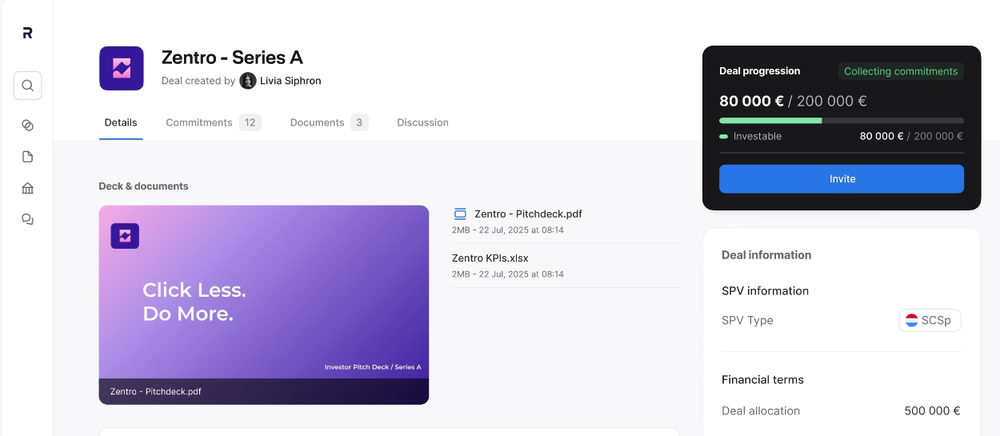
Task: Click the R logo in the sidebar
Action: click(27, 33)
